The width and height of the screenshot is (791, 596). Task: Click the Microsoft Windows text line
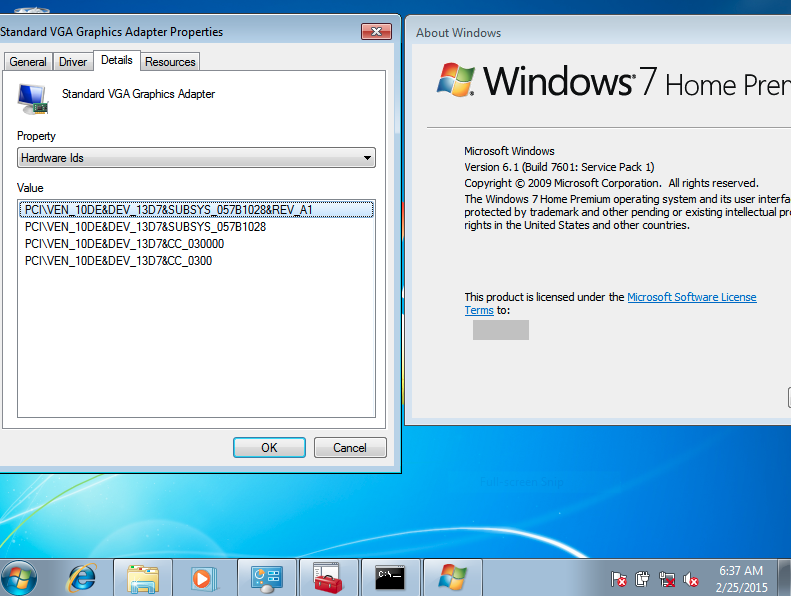point(509,151)
